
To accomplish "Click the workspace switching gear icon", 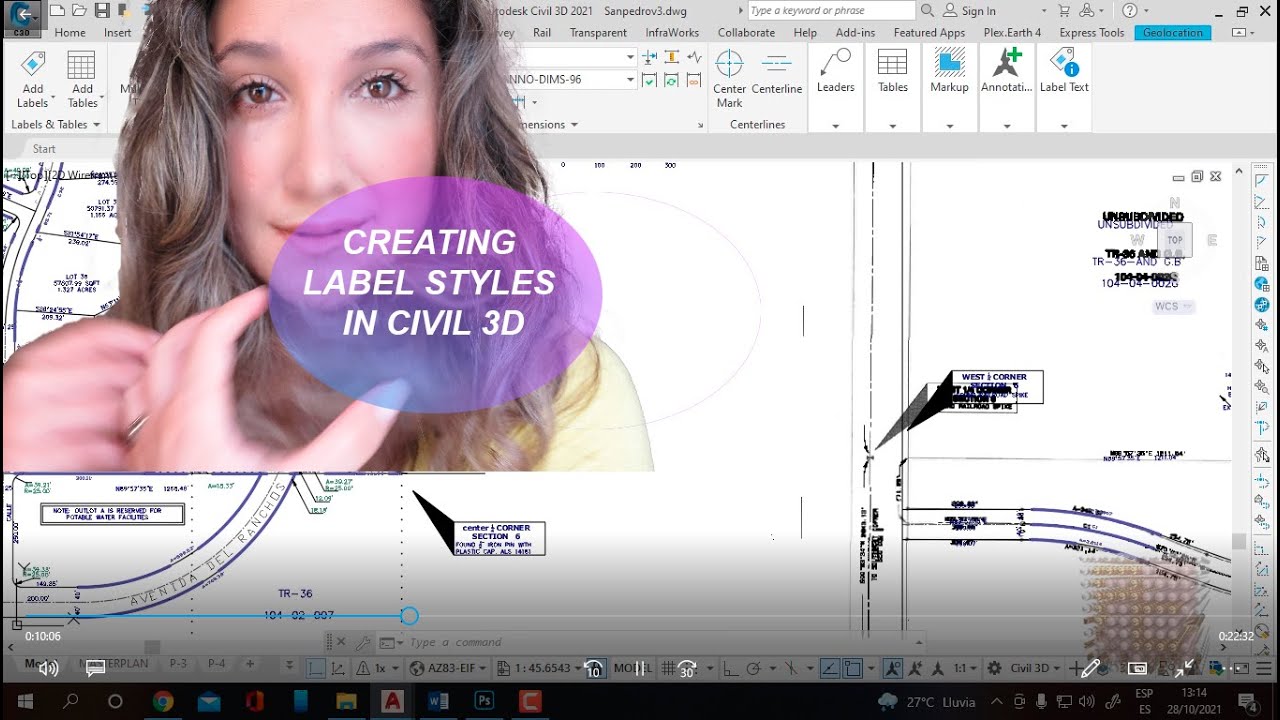I will coord(994,668).
